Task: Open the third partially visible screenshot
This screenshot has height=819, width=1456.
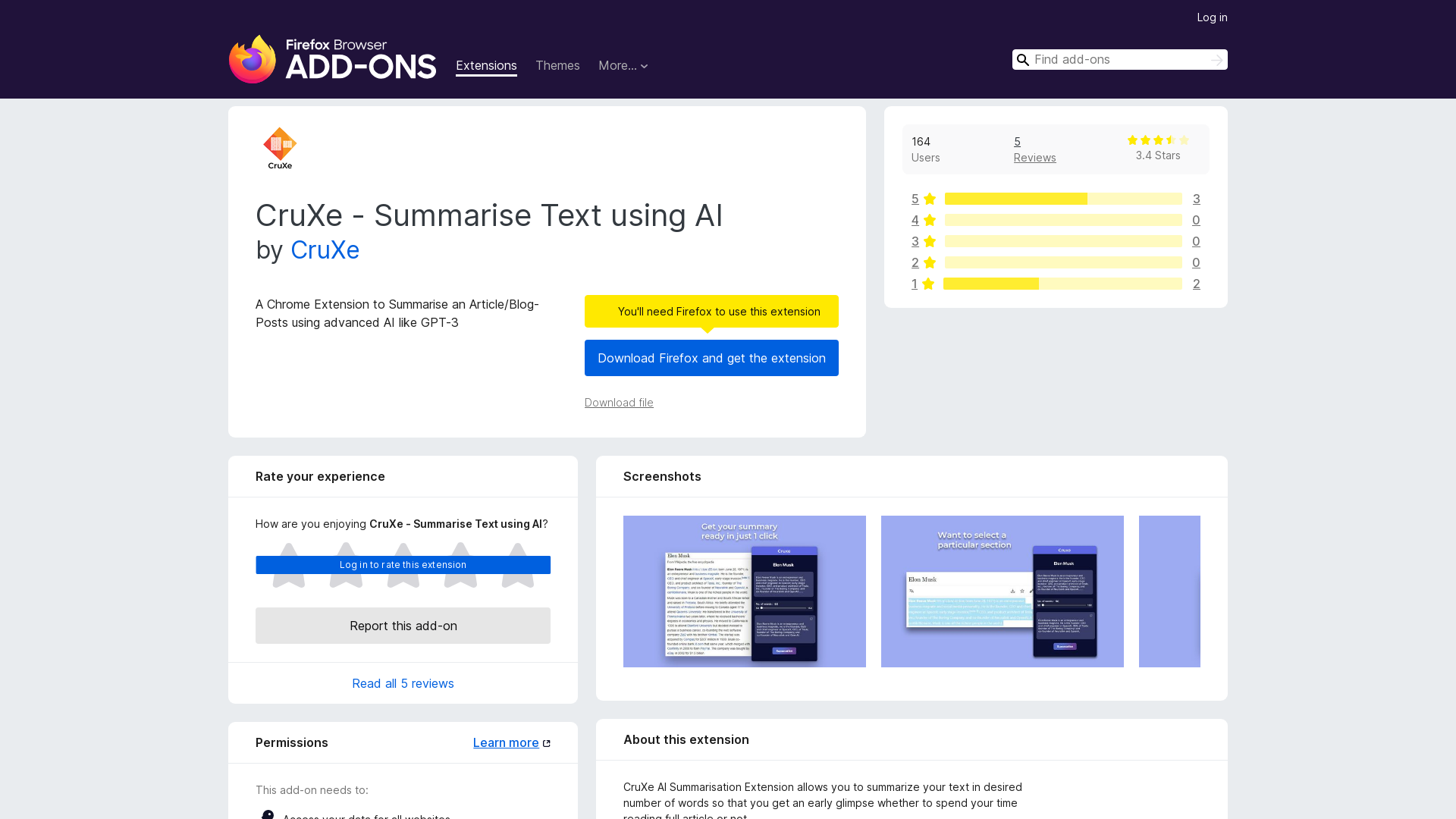Action: tap(1169, 591)
